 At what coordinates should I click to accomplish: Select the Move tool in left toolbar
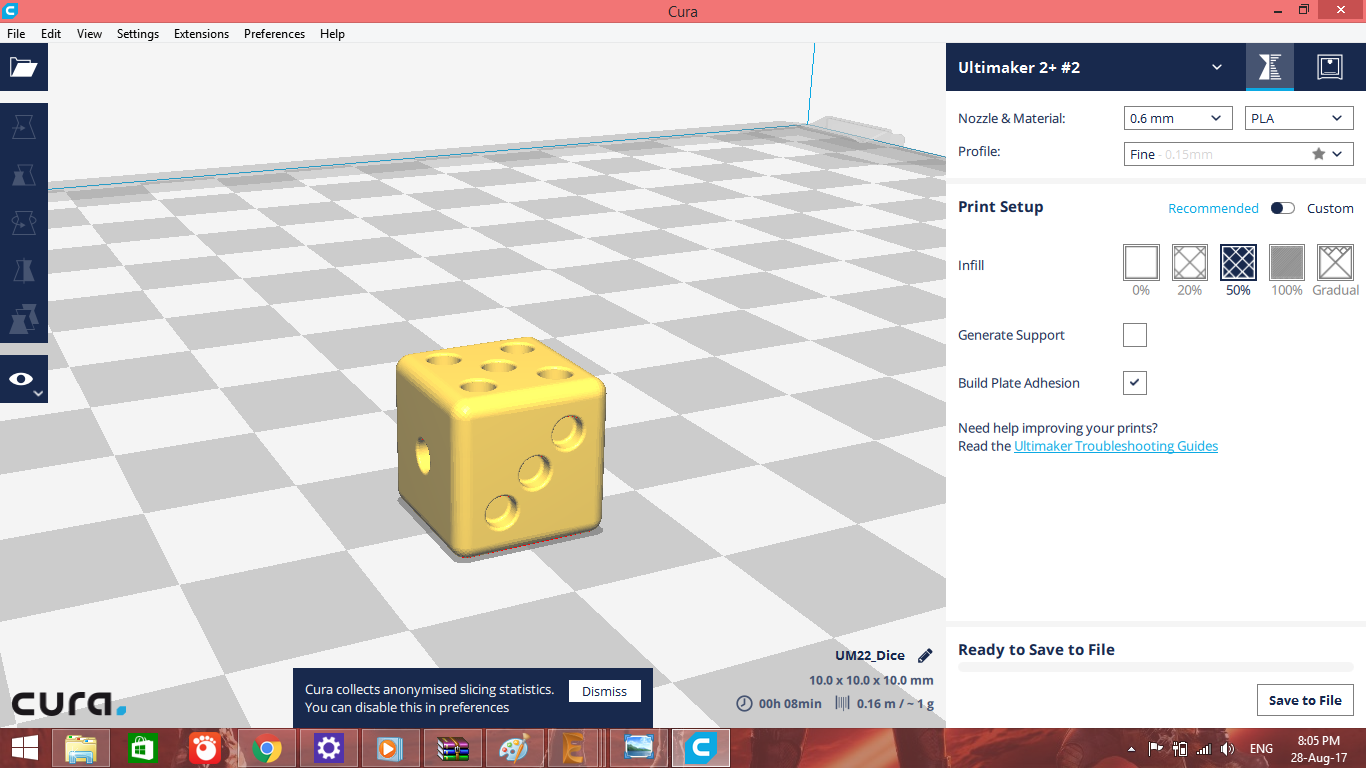[x=23, y=127]
